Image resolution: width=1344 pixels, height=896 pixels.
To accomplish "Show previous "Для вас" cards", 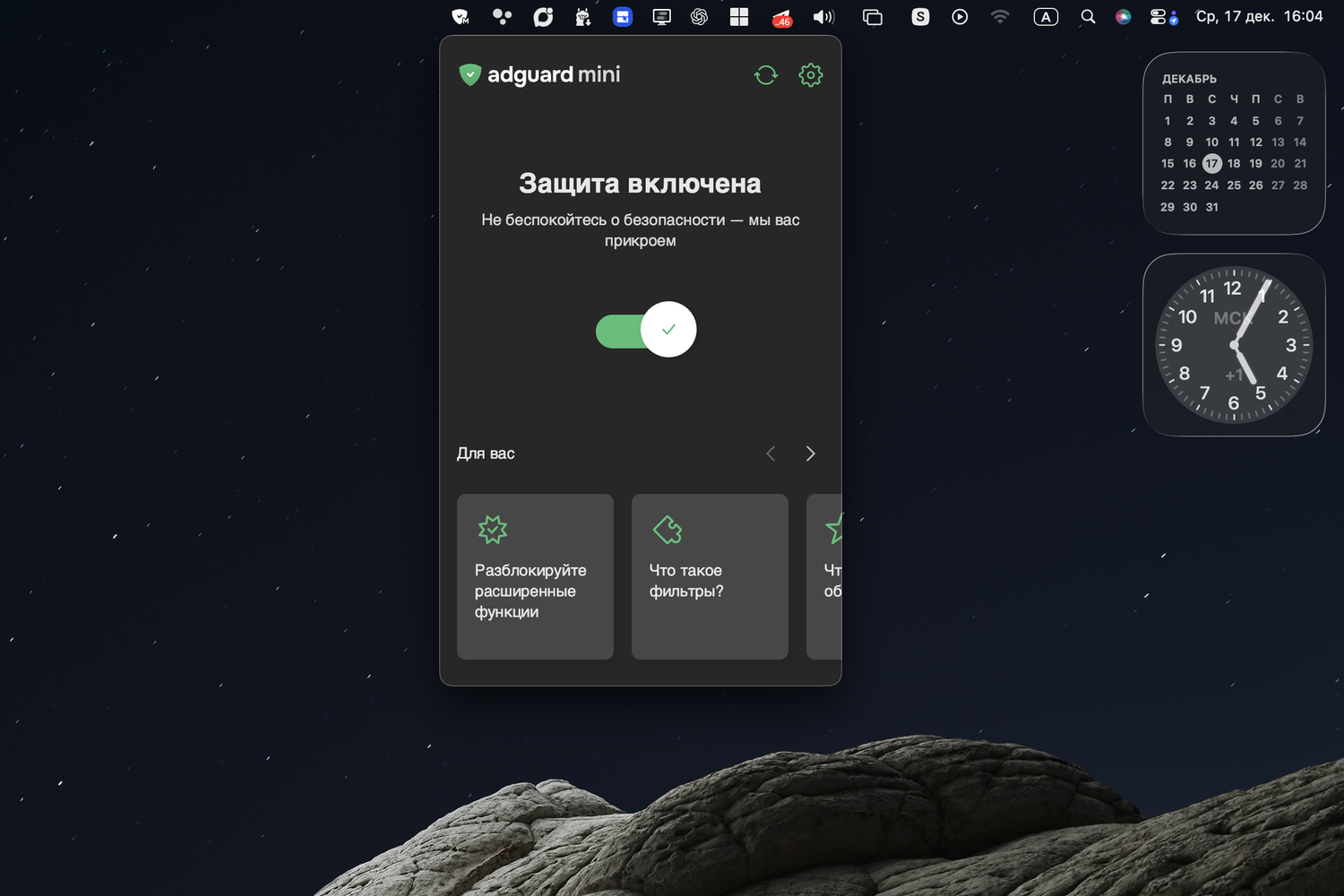I will (x=771, y=453).
